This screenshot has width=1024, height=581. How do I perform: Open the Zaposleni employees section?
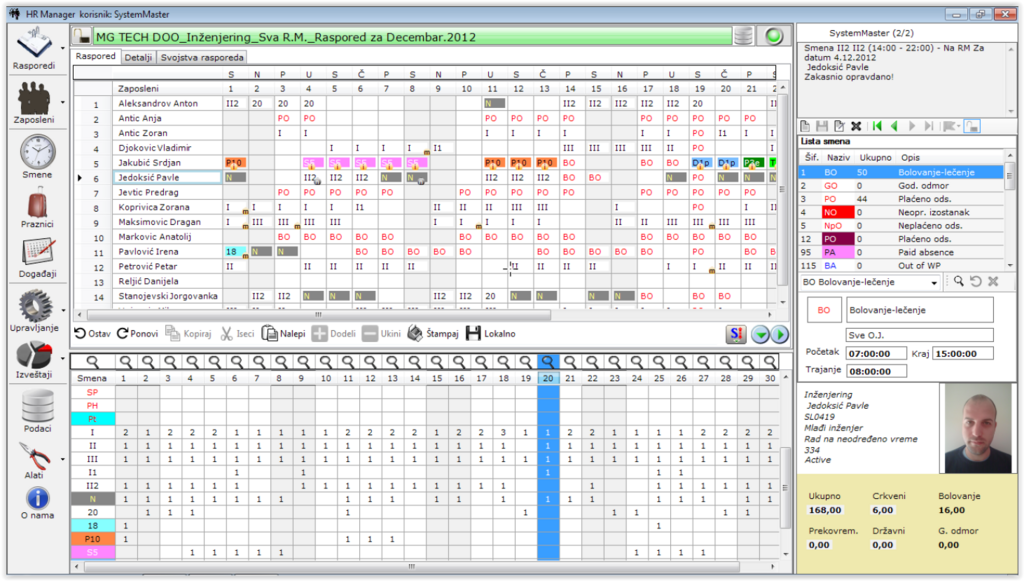[x=36, y=102]
